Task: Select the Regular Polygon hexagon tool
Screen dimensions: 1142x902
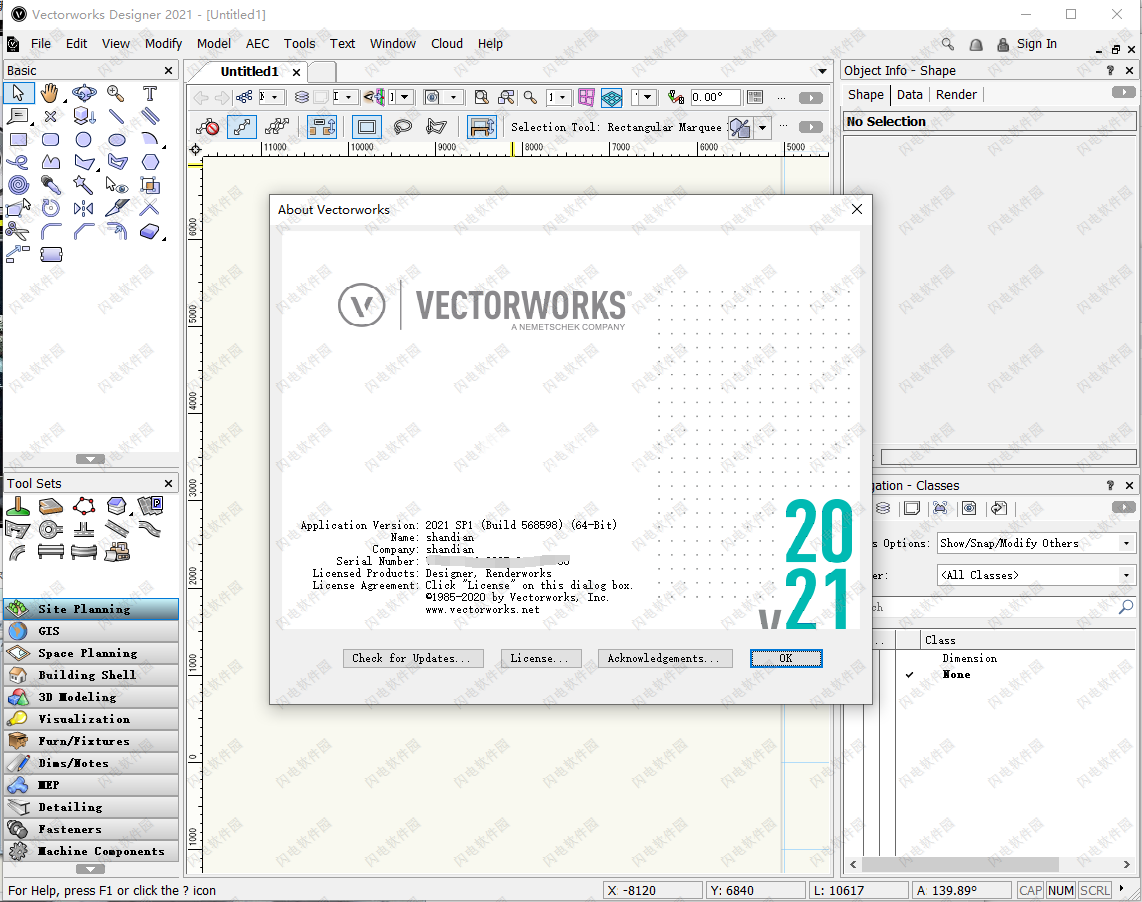Action: click(x=150, y=162)
